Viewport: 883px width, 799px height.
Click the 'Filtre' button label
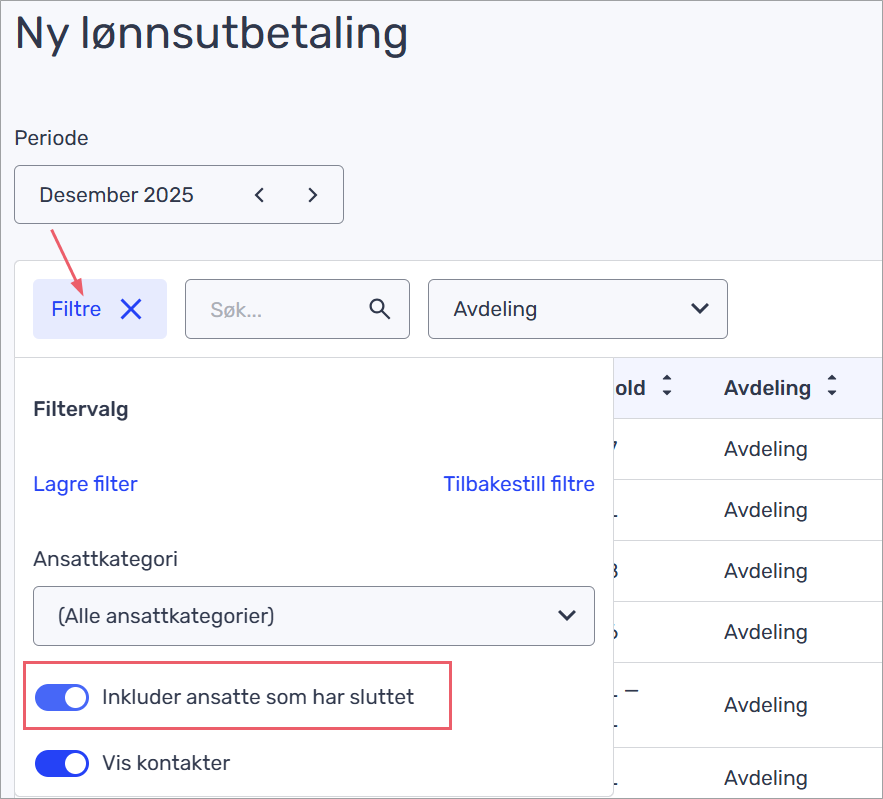coord(76,309)
